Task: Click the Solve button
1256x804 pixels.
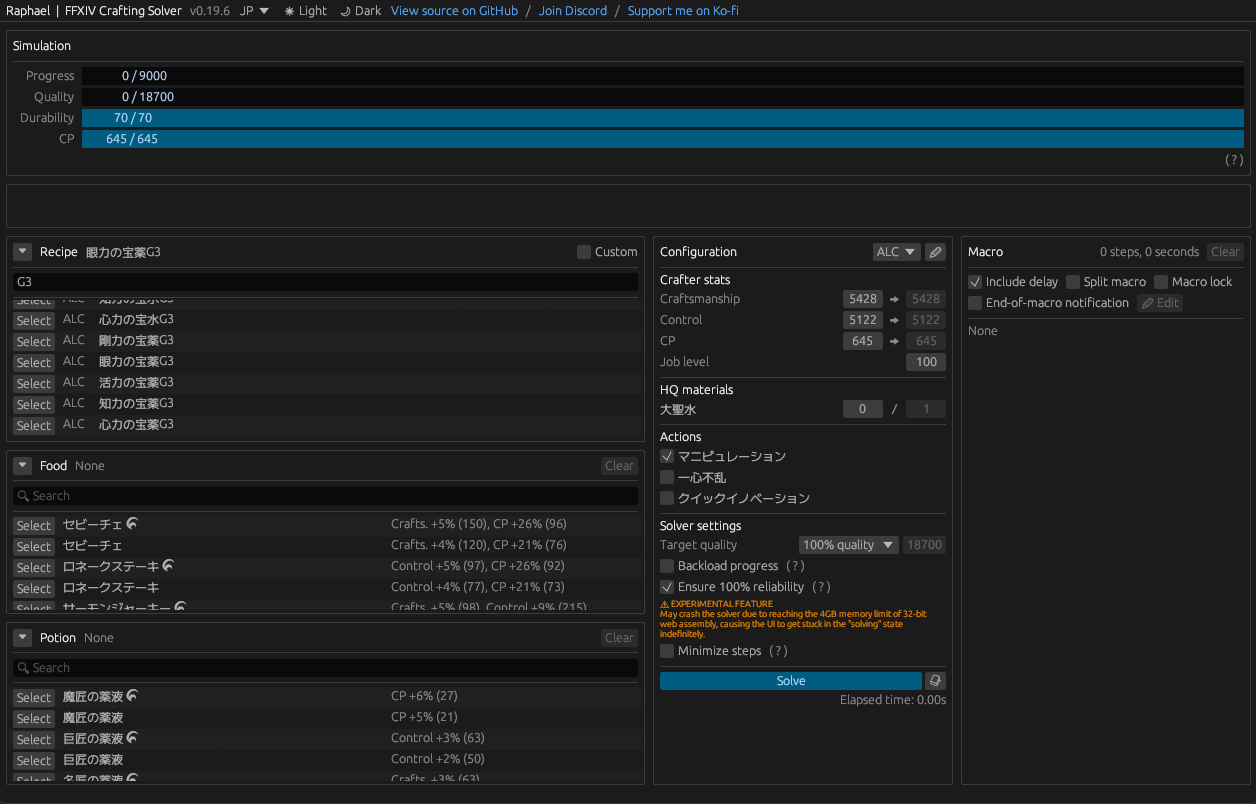Action: point(791,681)
